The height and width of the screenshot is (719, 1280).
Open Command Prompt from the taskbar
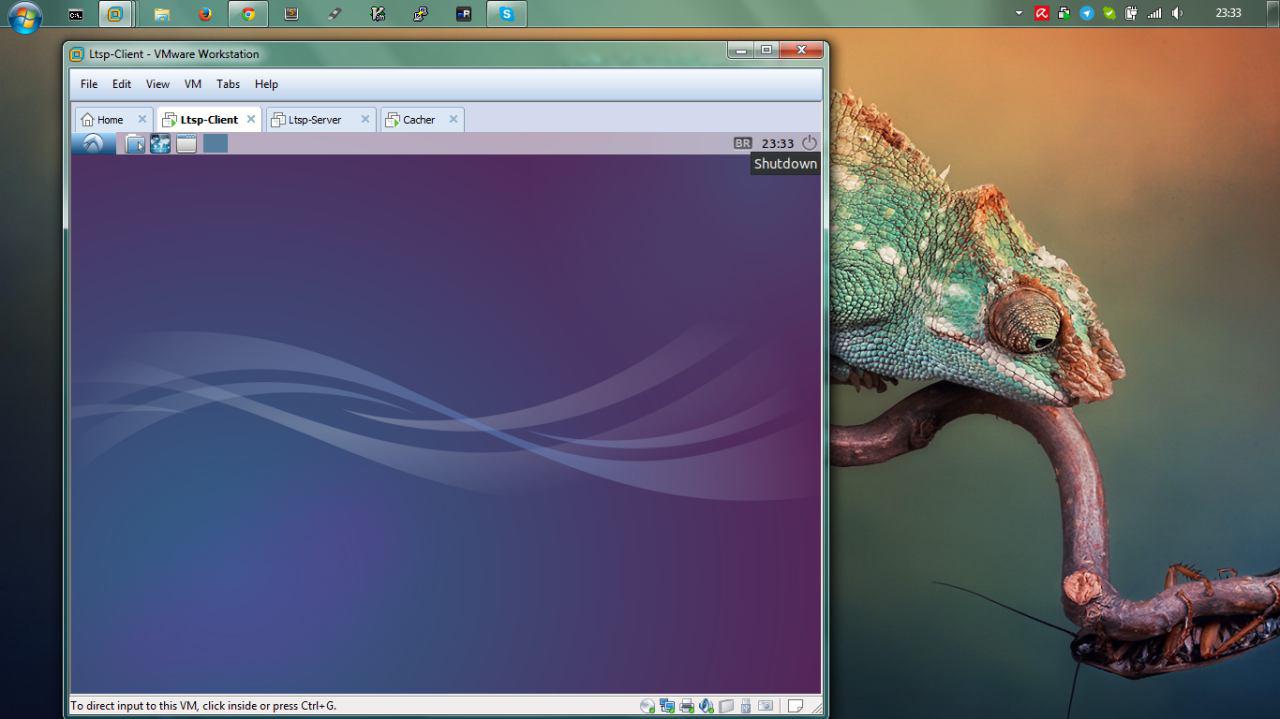tap(75, 14)
